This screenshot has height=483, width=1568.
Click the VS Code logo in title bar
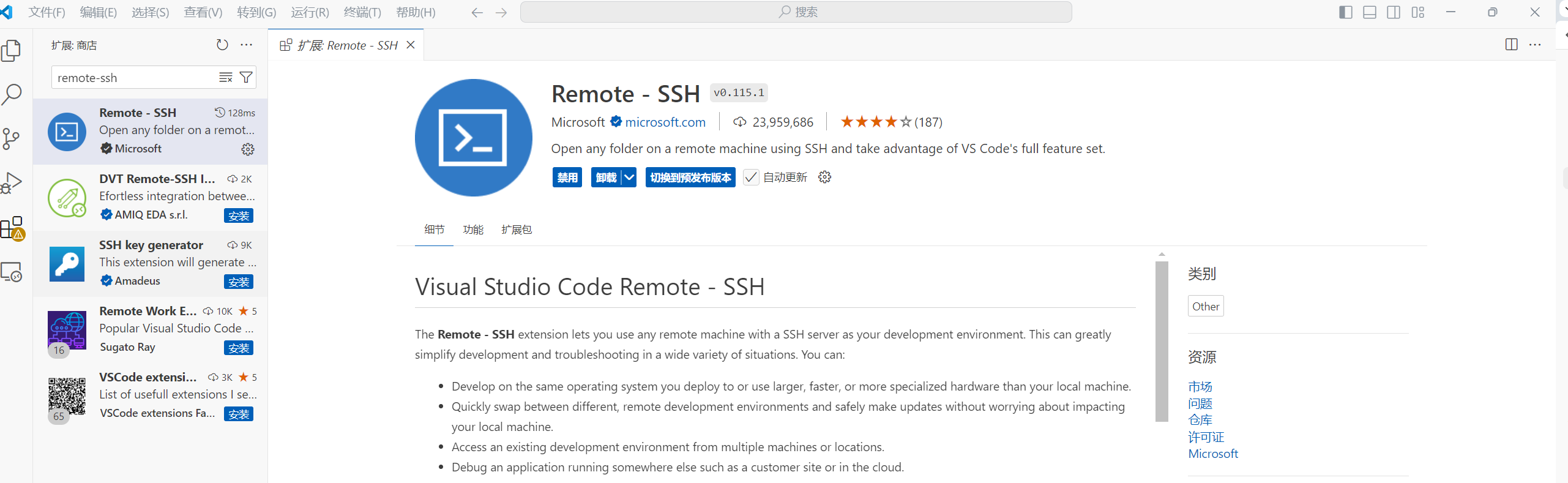[x=7, y=12]
